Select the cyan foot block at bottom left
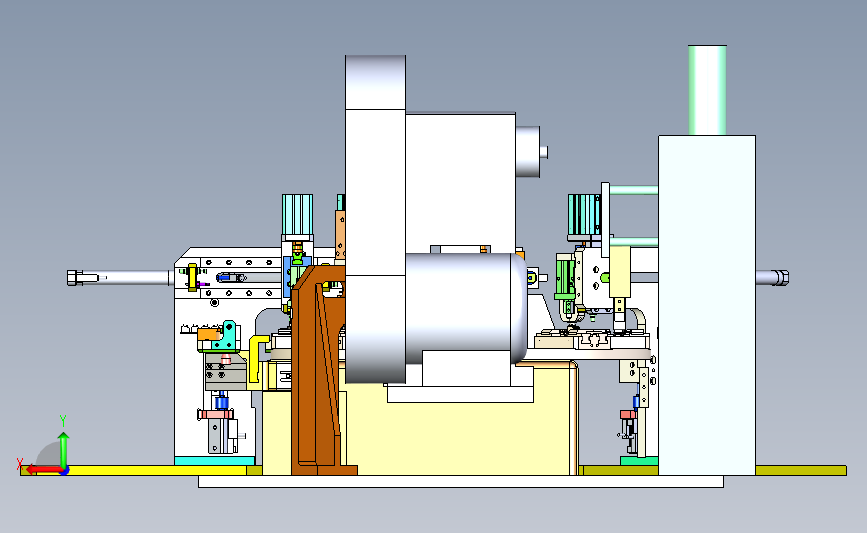Screen dimensions: 867x533 215,461
